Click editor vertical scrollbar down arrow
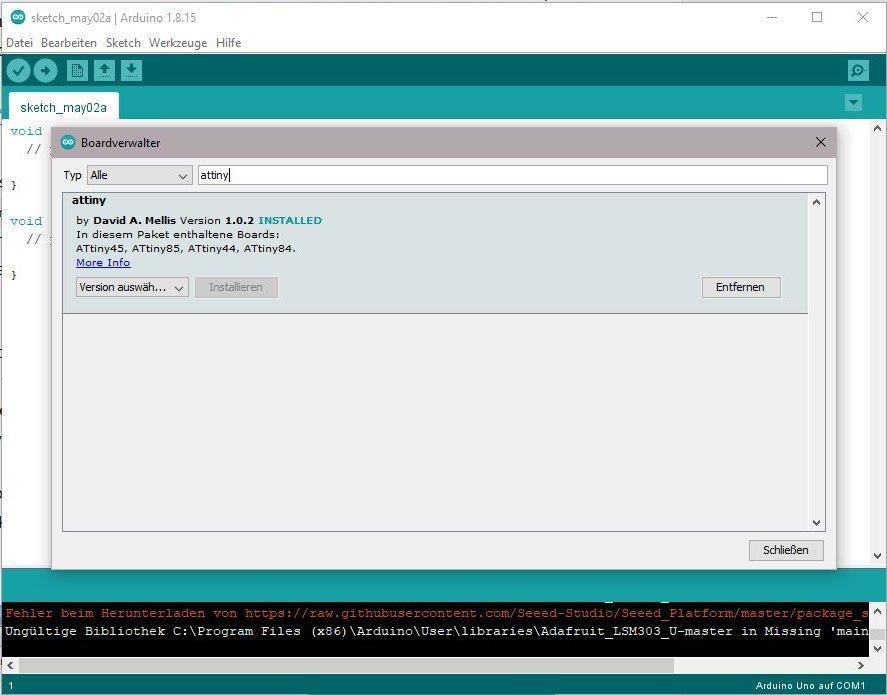Image resolution: width=887 pixels, height=695 pixels. click(x=877, y=556)
